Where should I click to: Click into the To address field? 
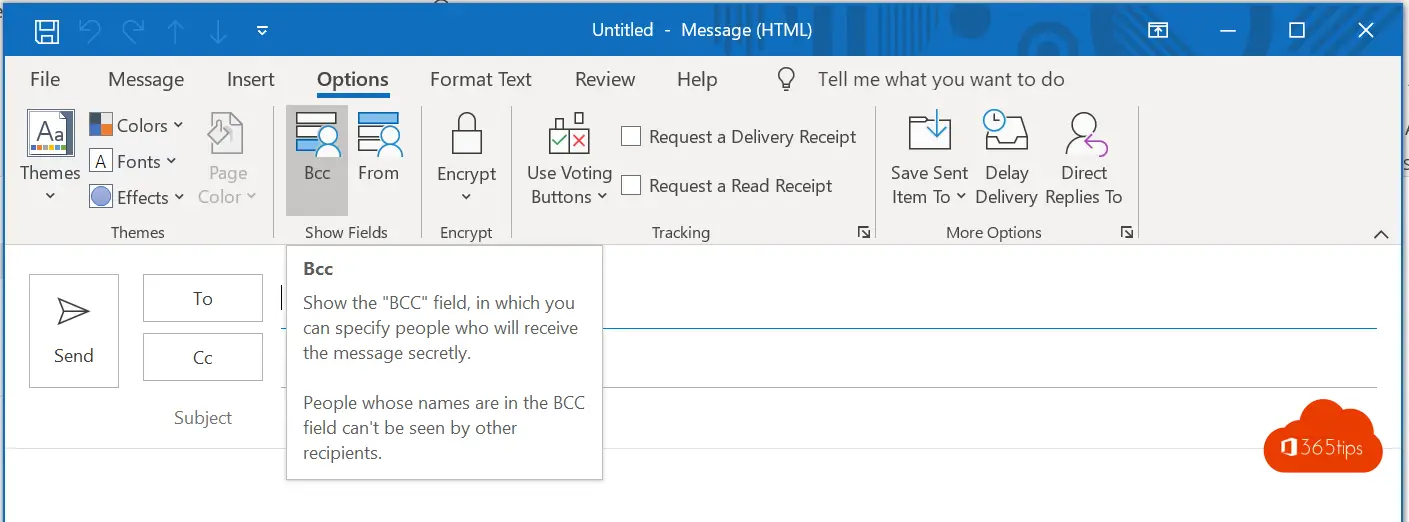click(x=828, y=299)
